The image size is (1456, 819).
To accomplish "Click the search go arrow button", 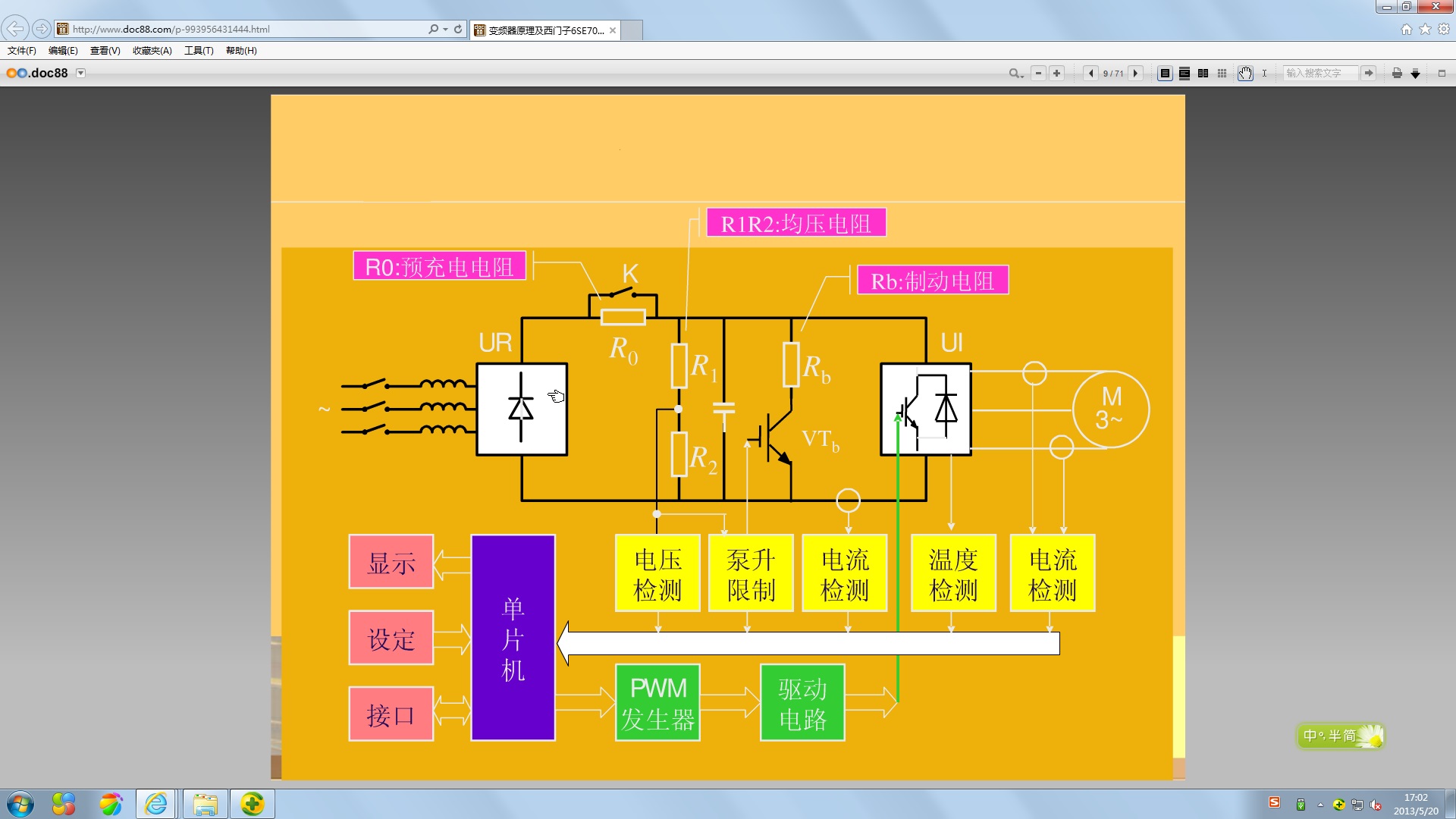I will coord(1368,74).
